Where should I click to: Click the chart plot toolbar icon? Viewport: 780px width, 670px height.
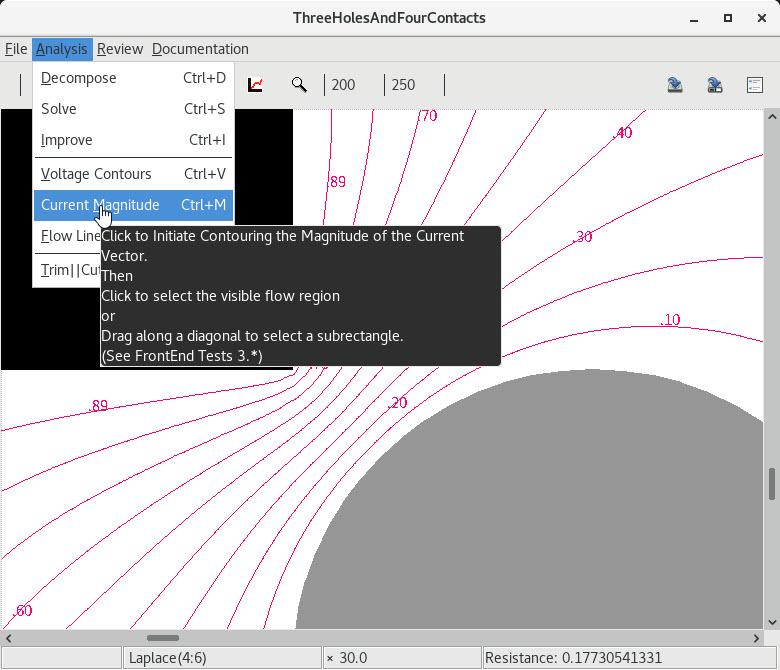click(x=256, y=85)
